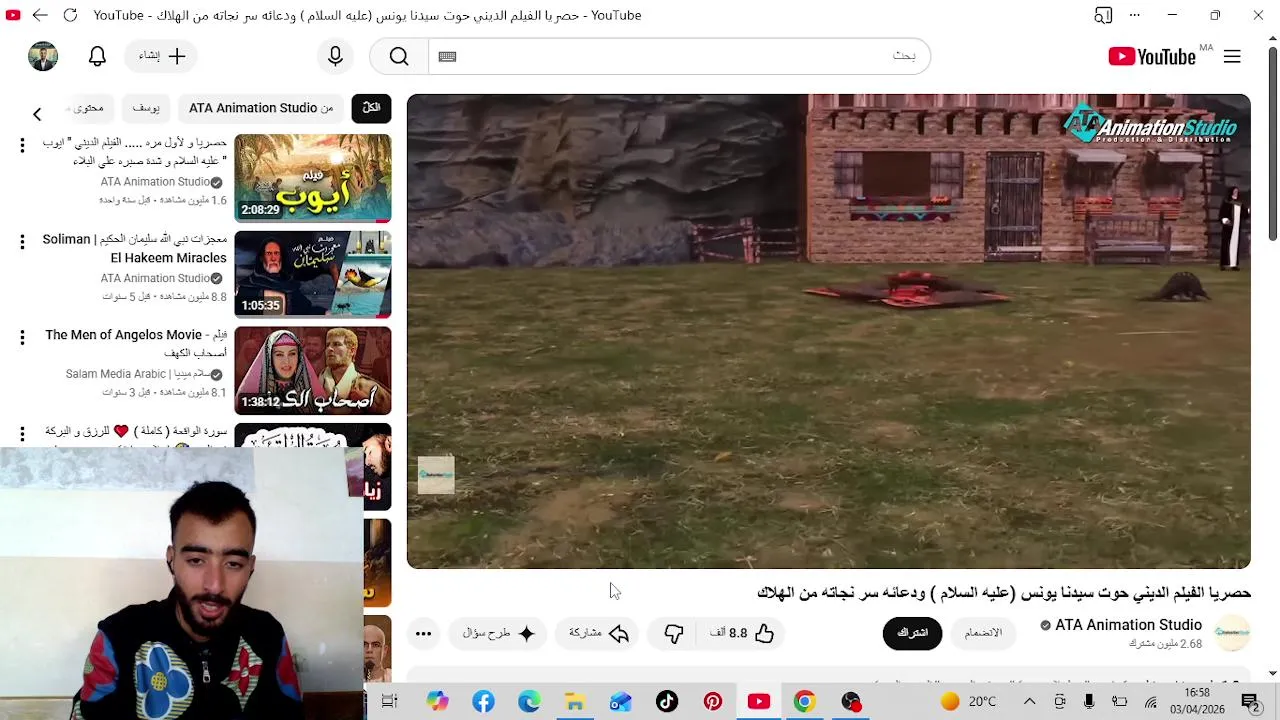Expand hidden system tray icons
This screenshot has height=720, width=1280.
coord(1029,702)
